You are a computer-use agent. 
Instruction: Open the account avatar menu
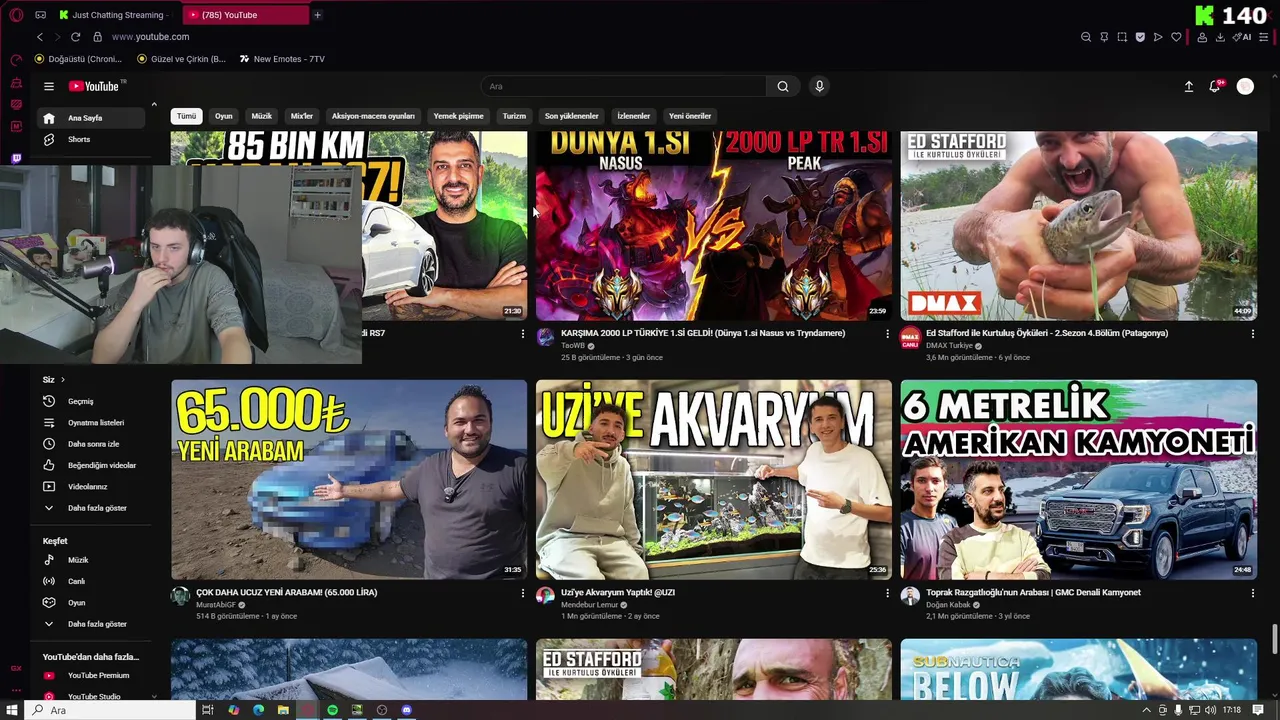click(x=1245, y=86)
